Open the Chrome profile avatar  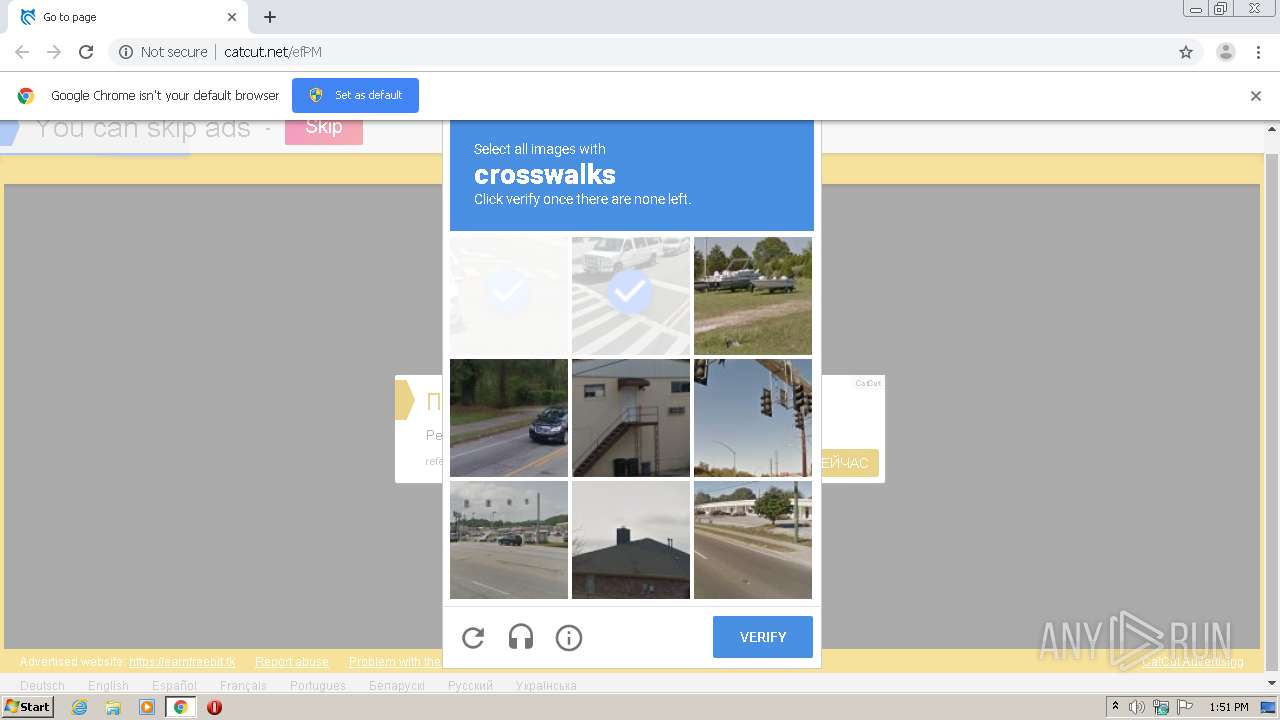[x=1226, y=52]
